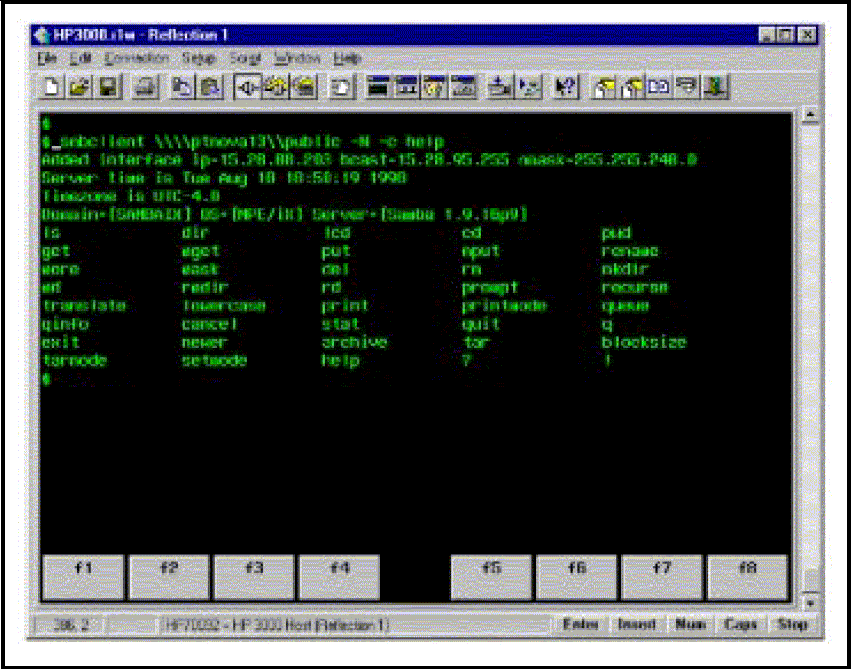
Task: Click the Reflection title bar application icon
Action: tap(41, 35)
